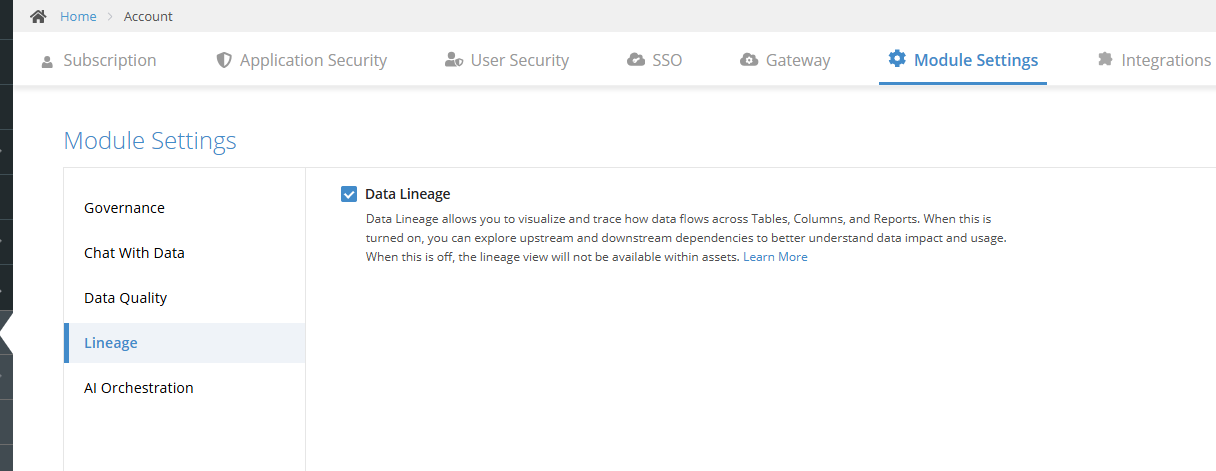Select the highlighted Lineage sidebar item
The image size is (1216, 471).
point(184,343)
